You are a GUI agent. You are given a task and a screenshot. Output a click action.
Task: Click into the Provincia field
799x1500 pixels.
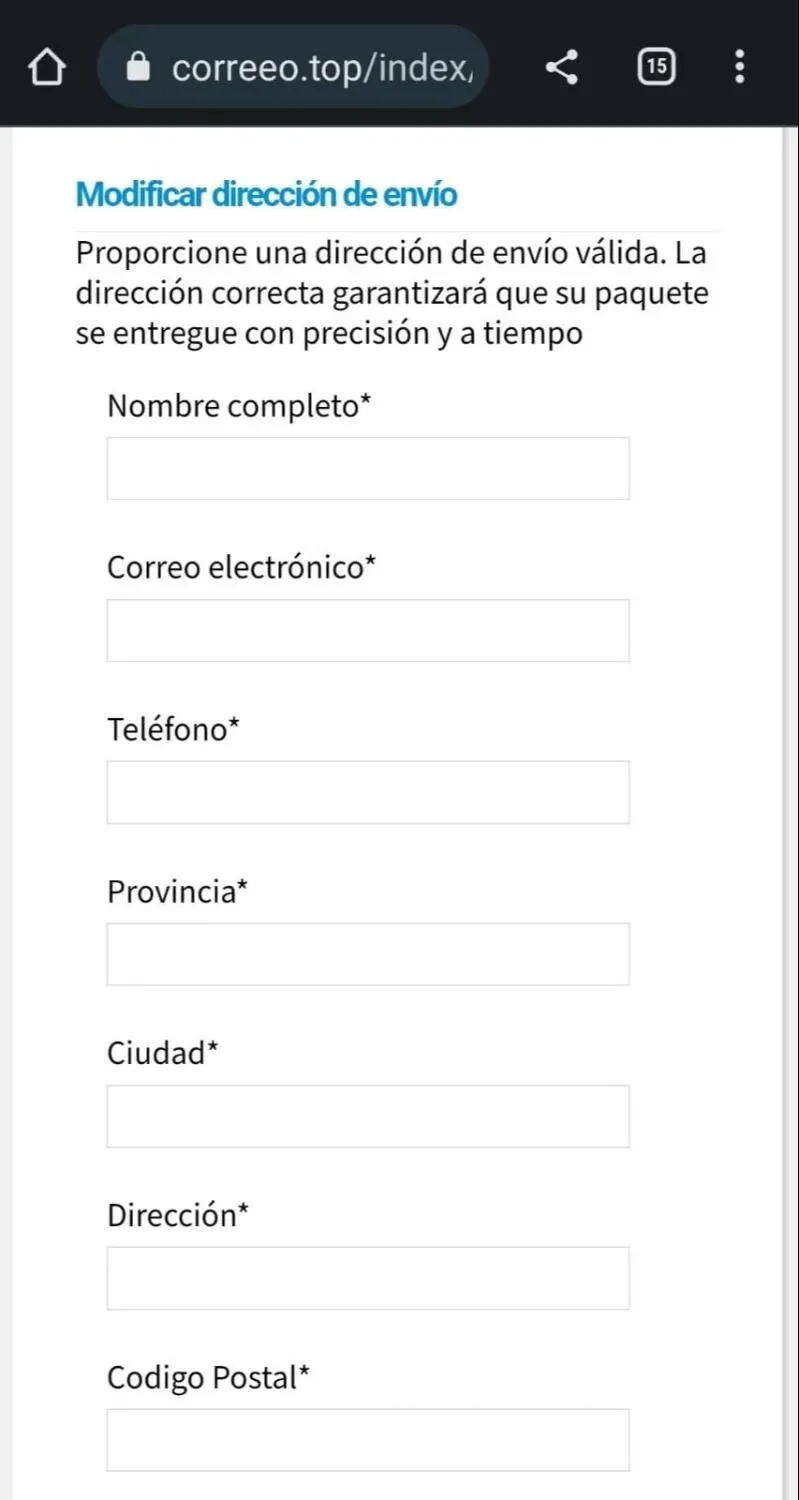(368, 954)
